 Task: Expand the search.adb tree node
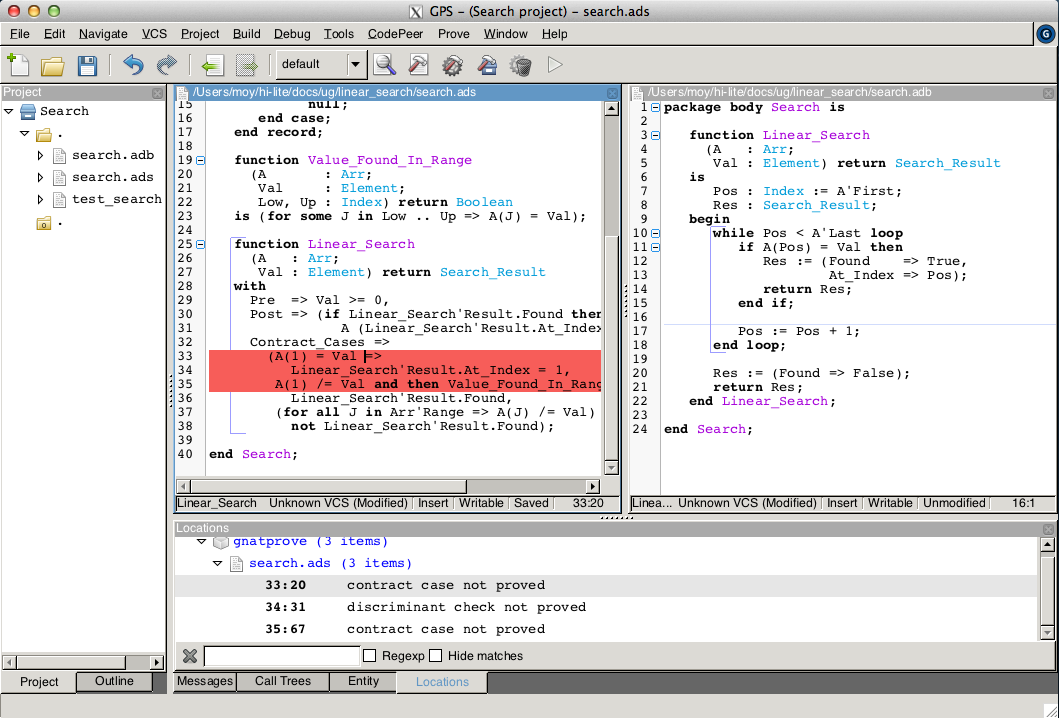[41, 155]
